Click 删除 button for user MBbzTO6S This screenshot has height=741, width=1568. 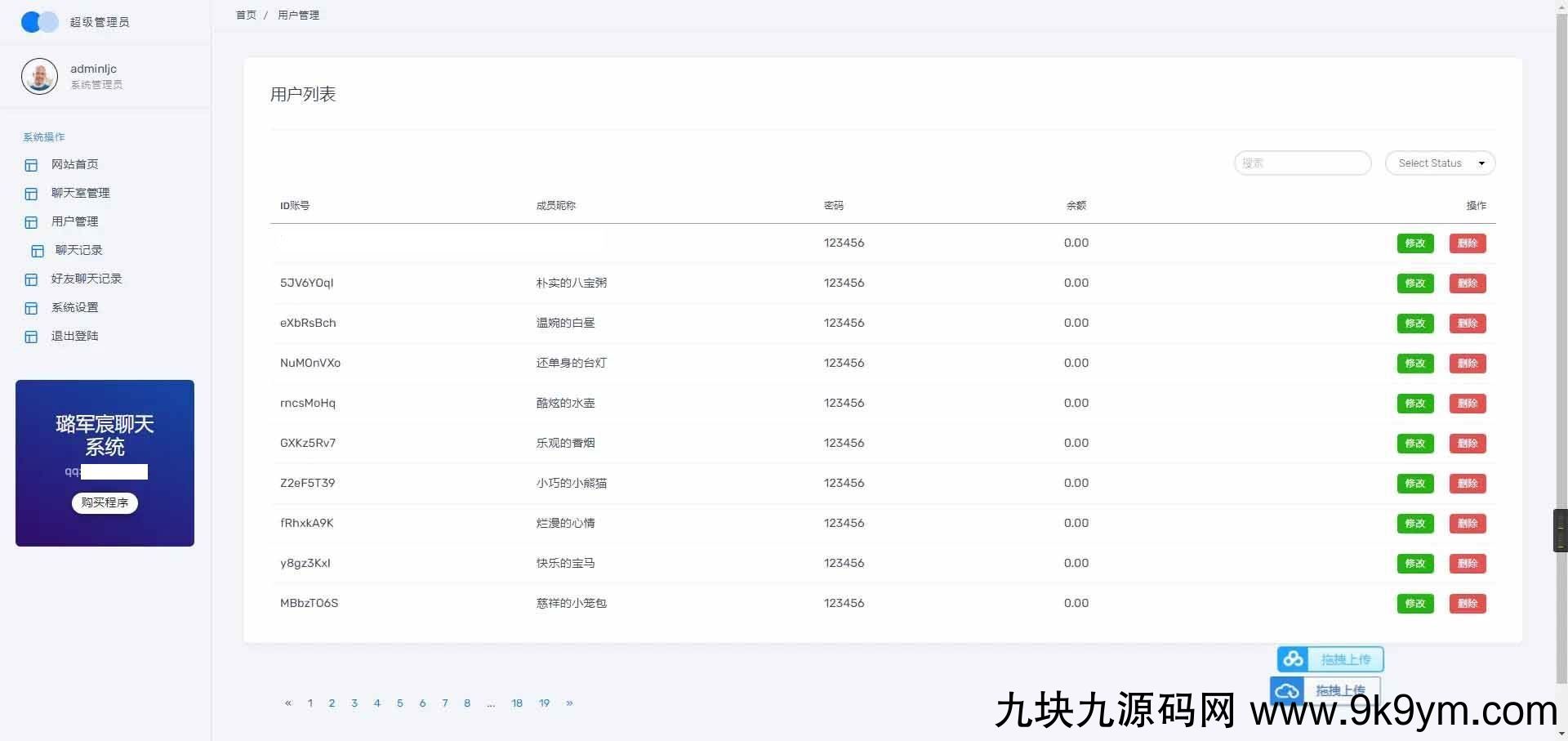pos(1467,604)
